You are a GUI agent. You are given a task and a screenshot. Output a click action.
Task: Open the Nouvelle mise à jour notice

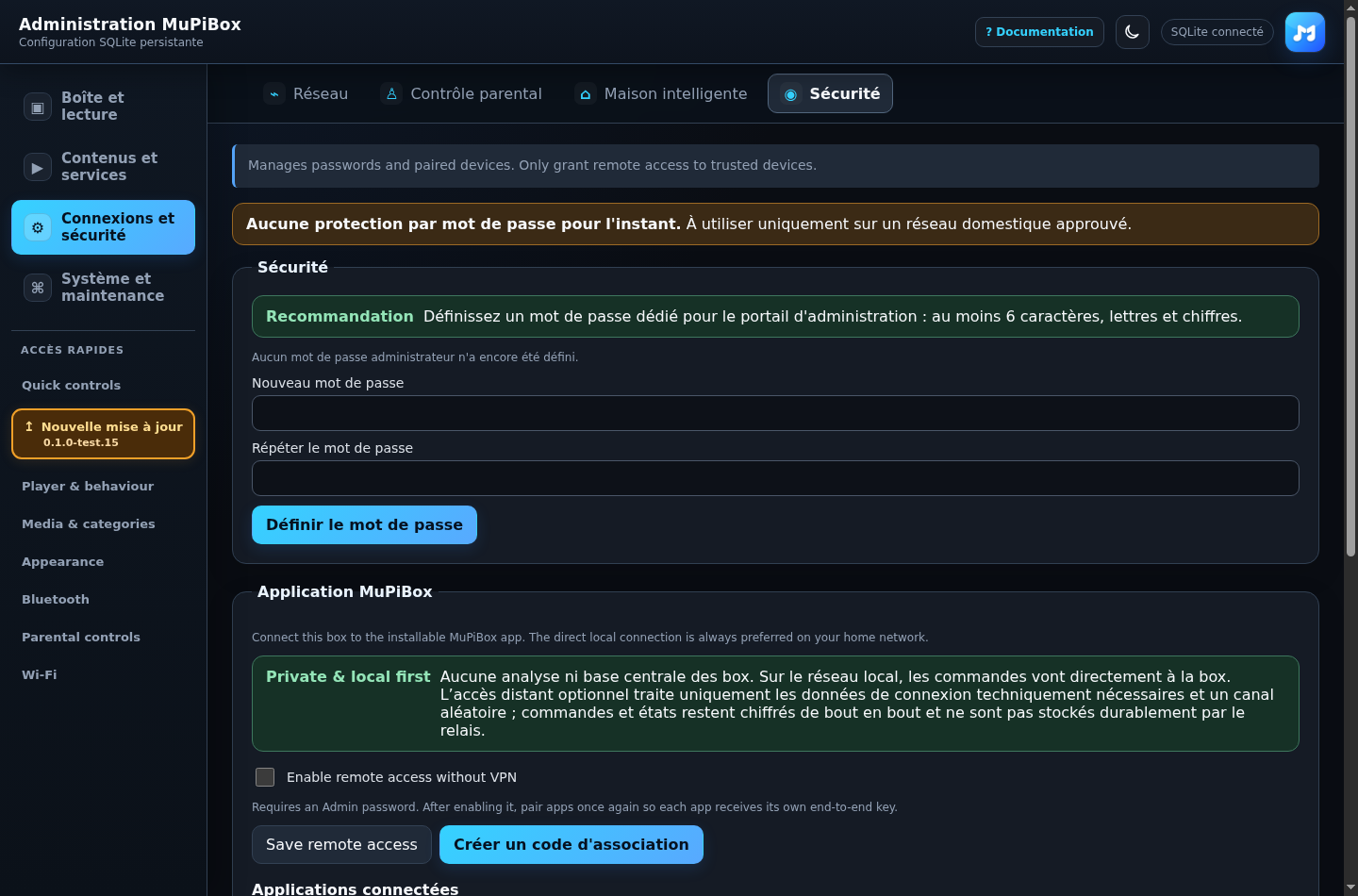tap(103, 434)
